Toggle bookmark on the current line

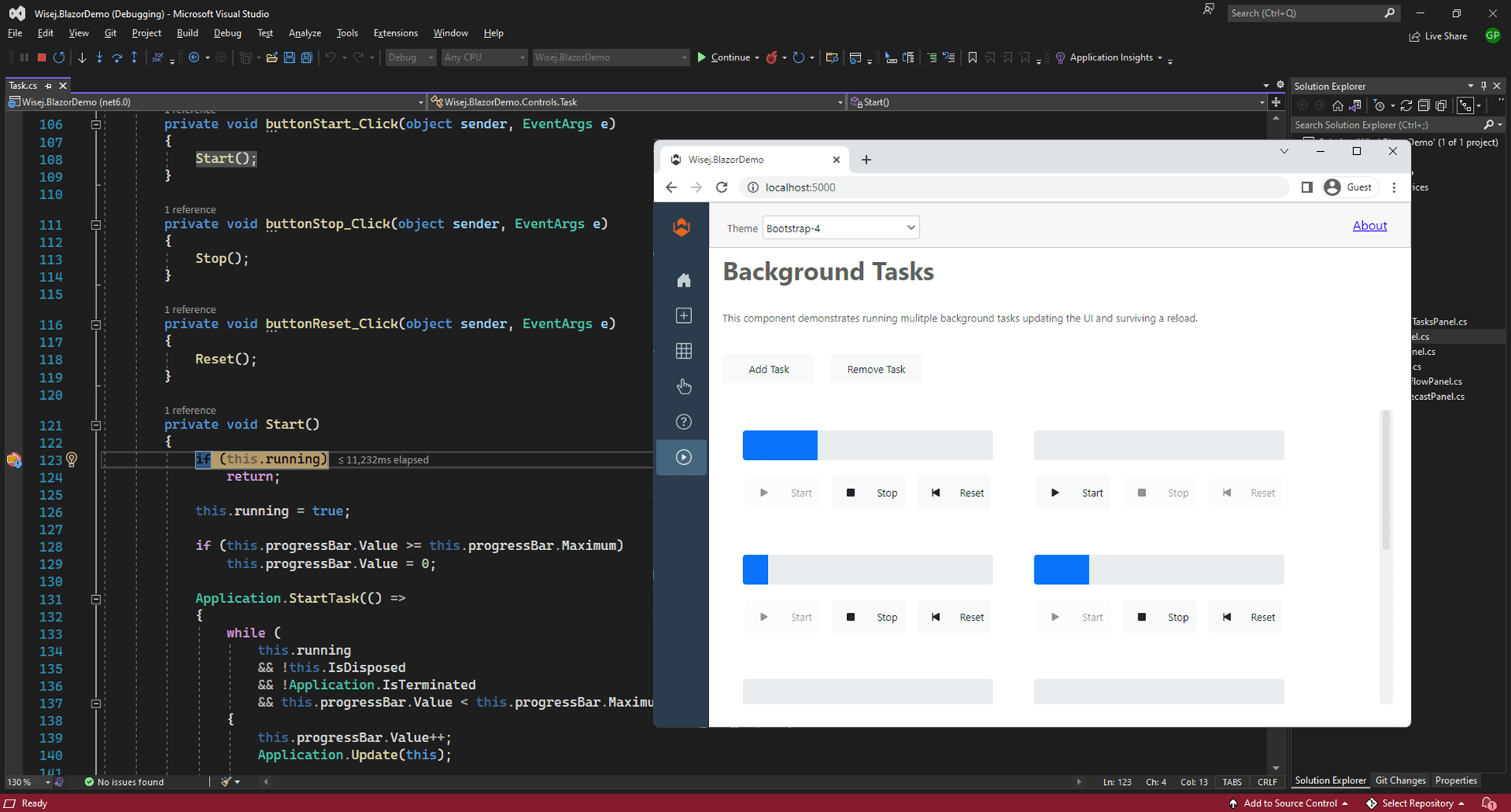(972, 57)
